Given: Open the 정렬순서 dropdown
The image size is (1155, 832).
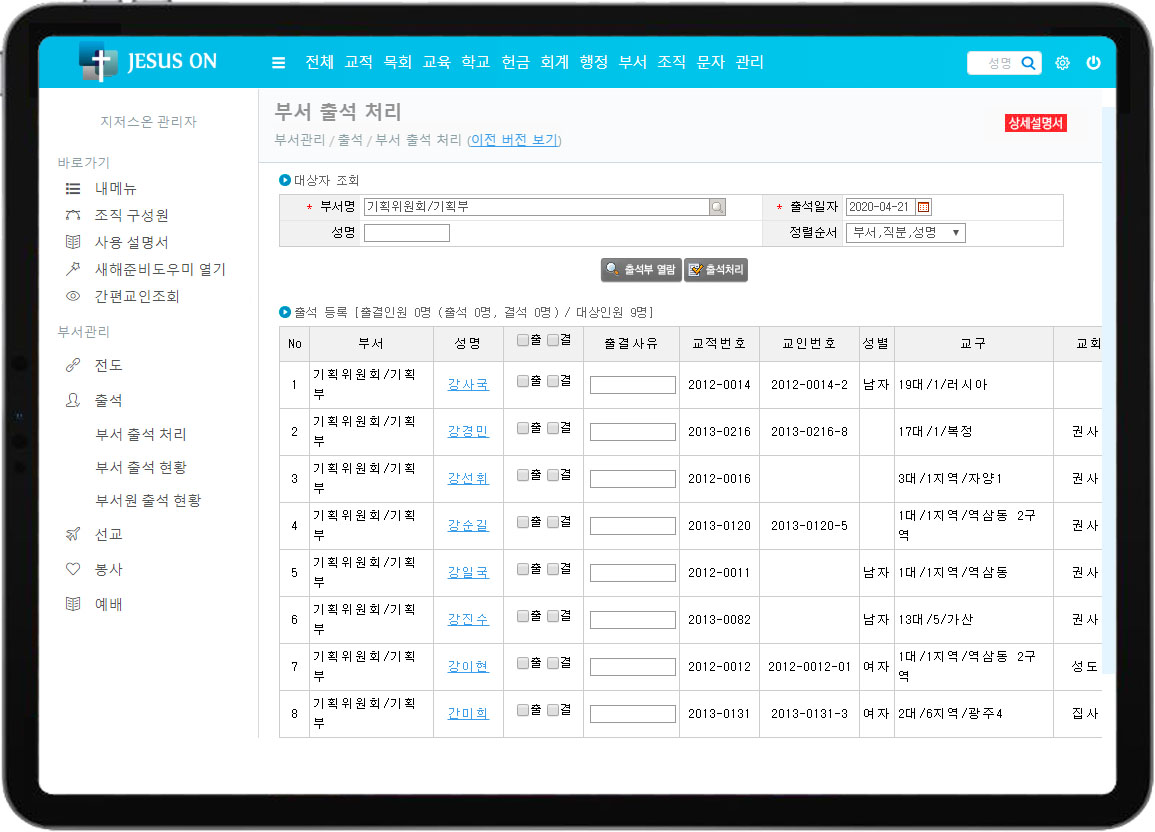Looking at the screenshot, I should tap(905, 233).
